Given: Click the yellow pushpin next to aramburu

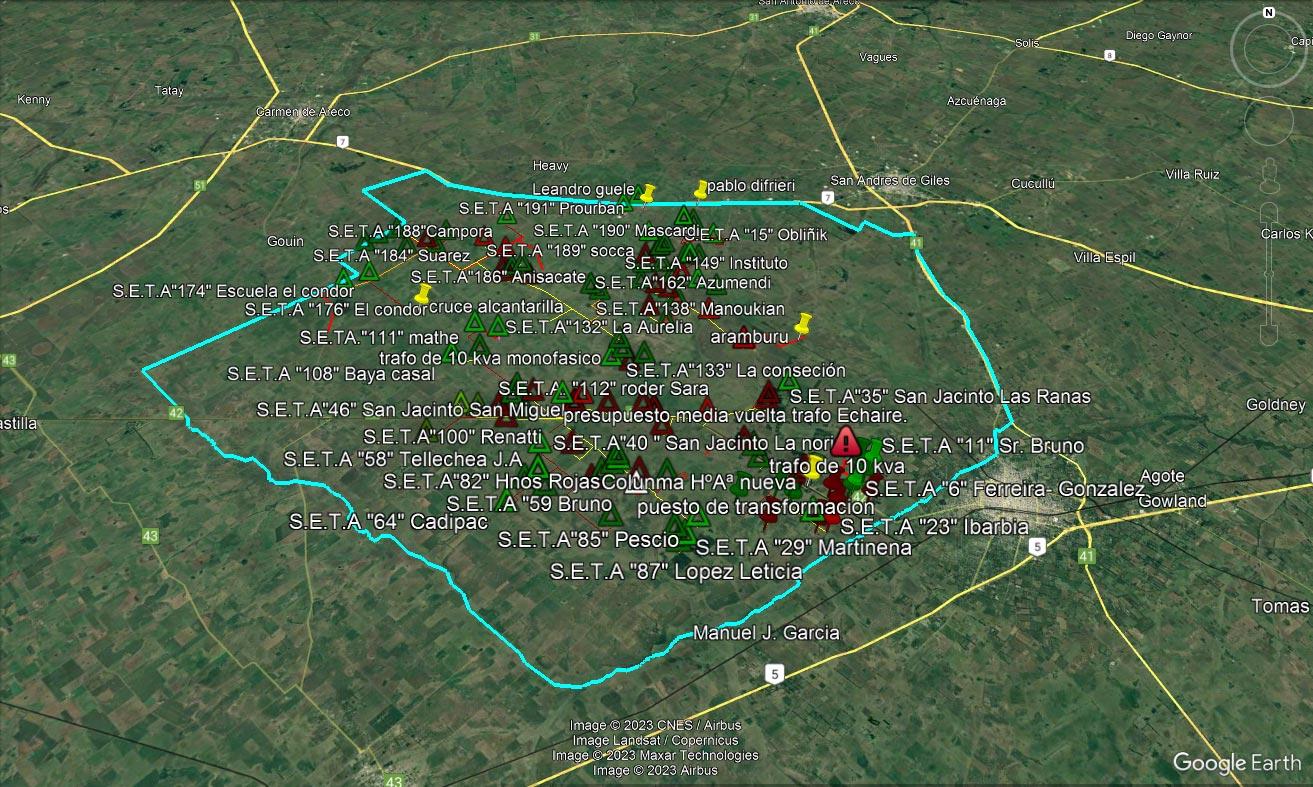Looking at the screenshot, I should (802, 324).
